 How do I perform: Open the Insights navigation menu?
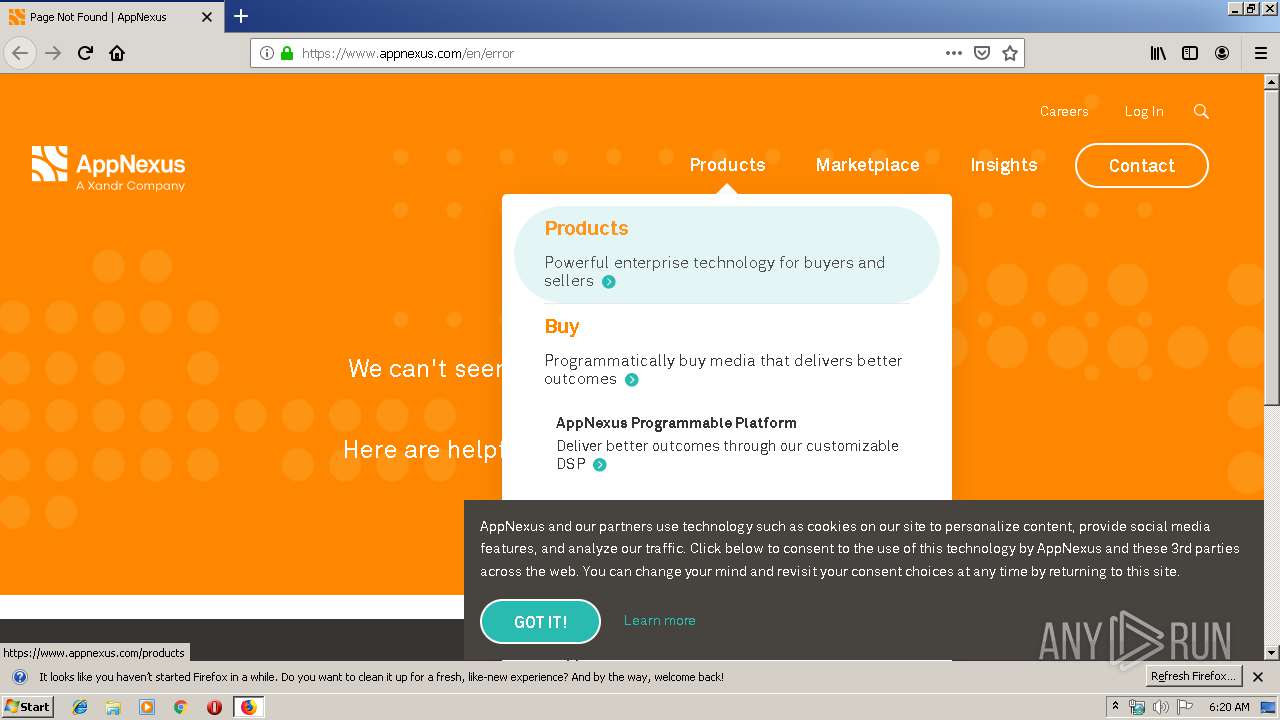coord(1003,165)
